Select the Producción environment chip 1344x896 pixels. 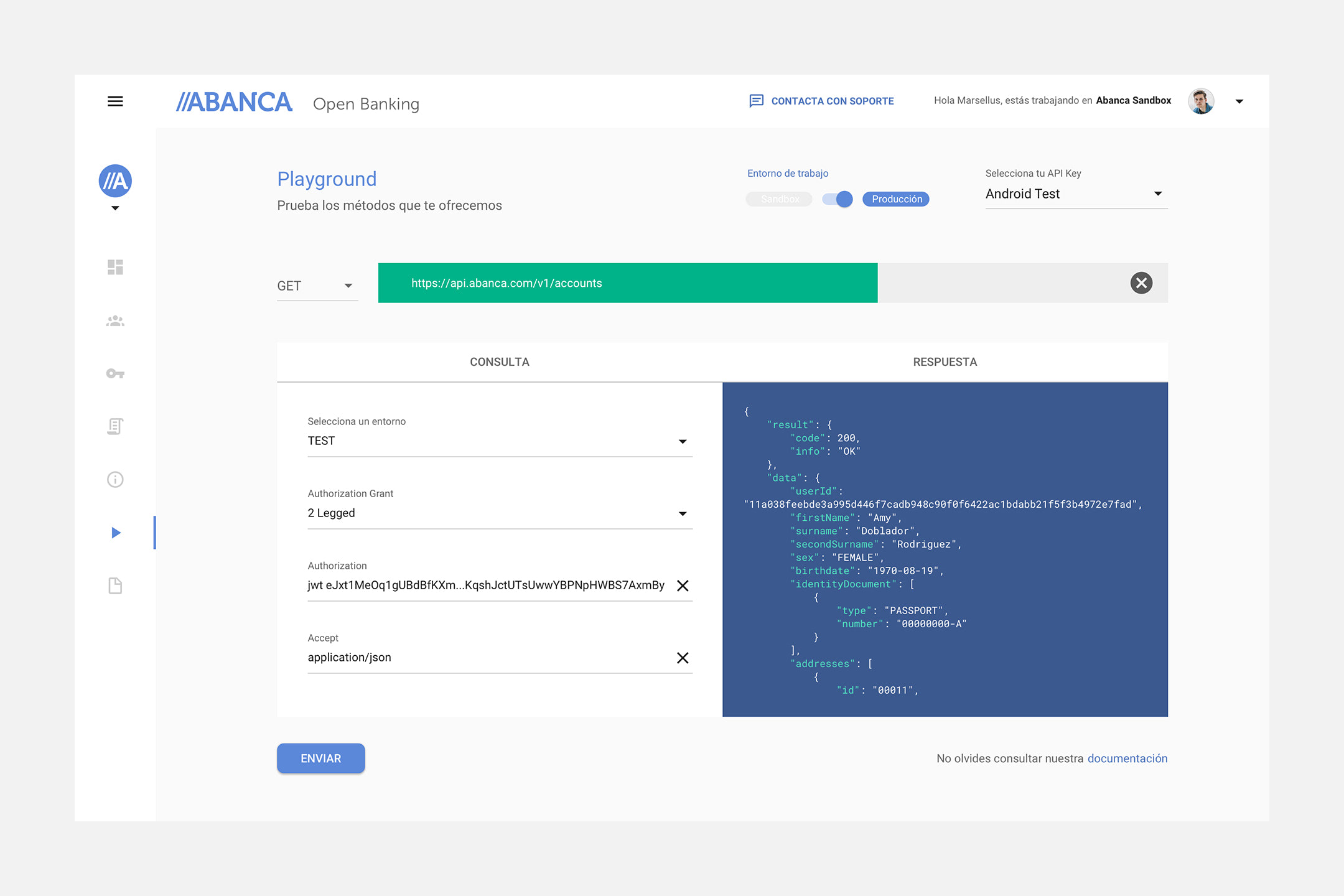pyautogui.click(x=896, y=199)
